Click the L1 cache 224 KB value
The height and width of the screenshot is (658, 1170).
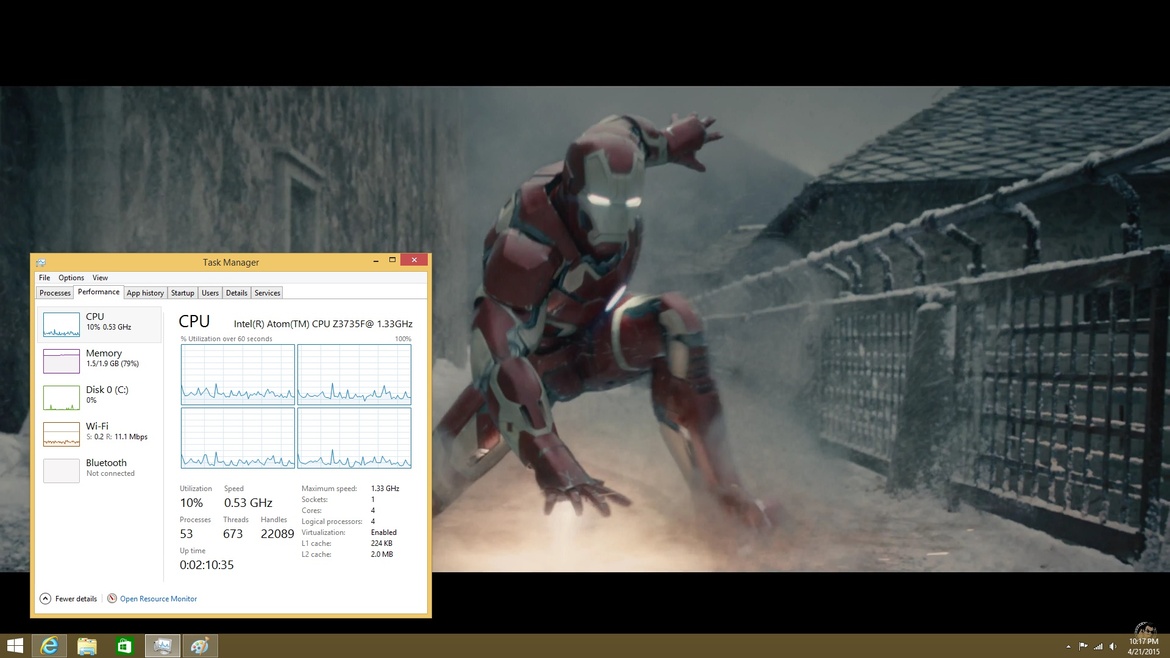[382, 543]
